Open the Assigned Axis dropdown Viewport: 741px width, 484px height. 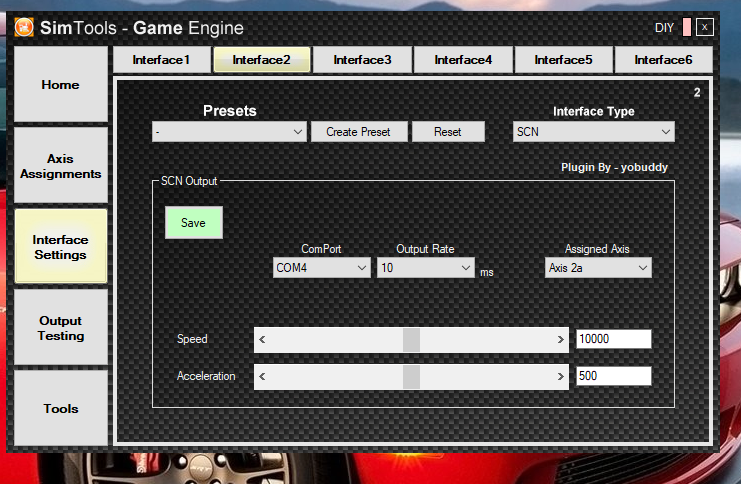598,268
